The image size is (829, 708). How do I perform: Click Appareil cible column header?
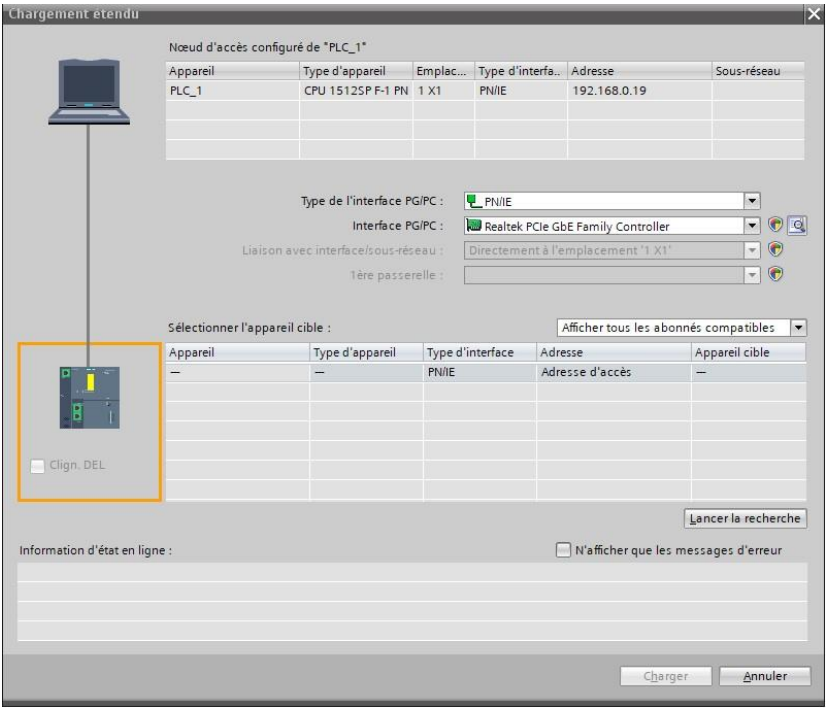[749, 353]
